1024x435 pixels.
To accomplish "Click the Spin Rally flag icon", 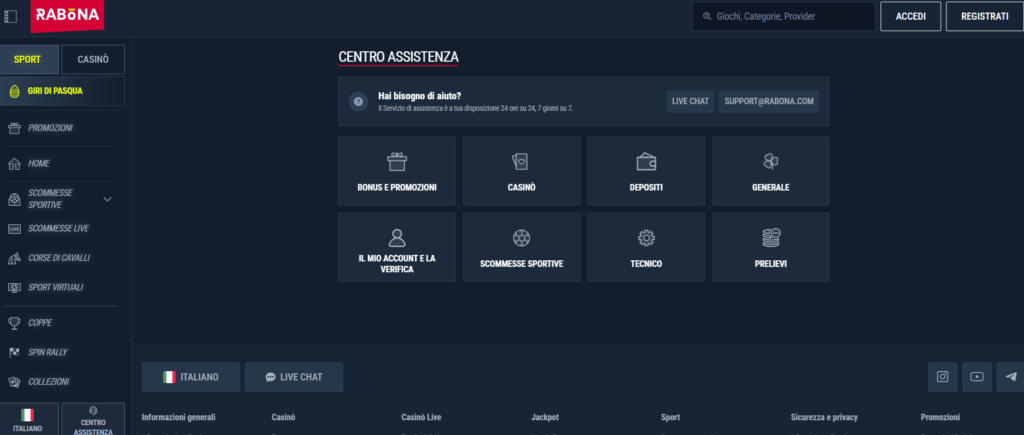I will pos(14,352).
